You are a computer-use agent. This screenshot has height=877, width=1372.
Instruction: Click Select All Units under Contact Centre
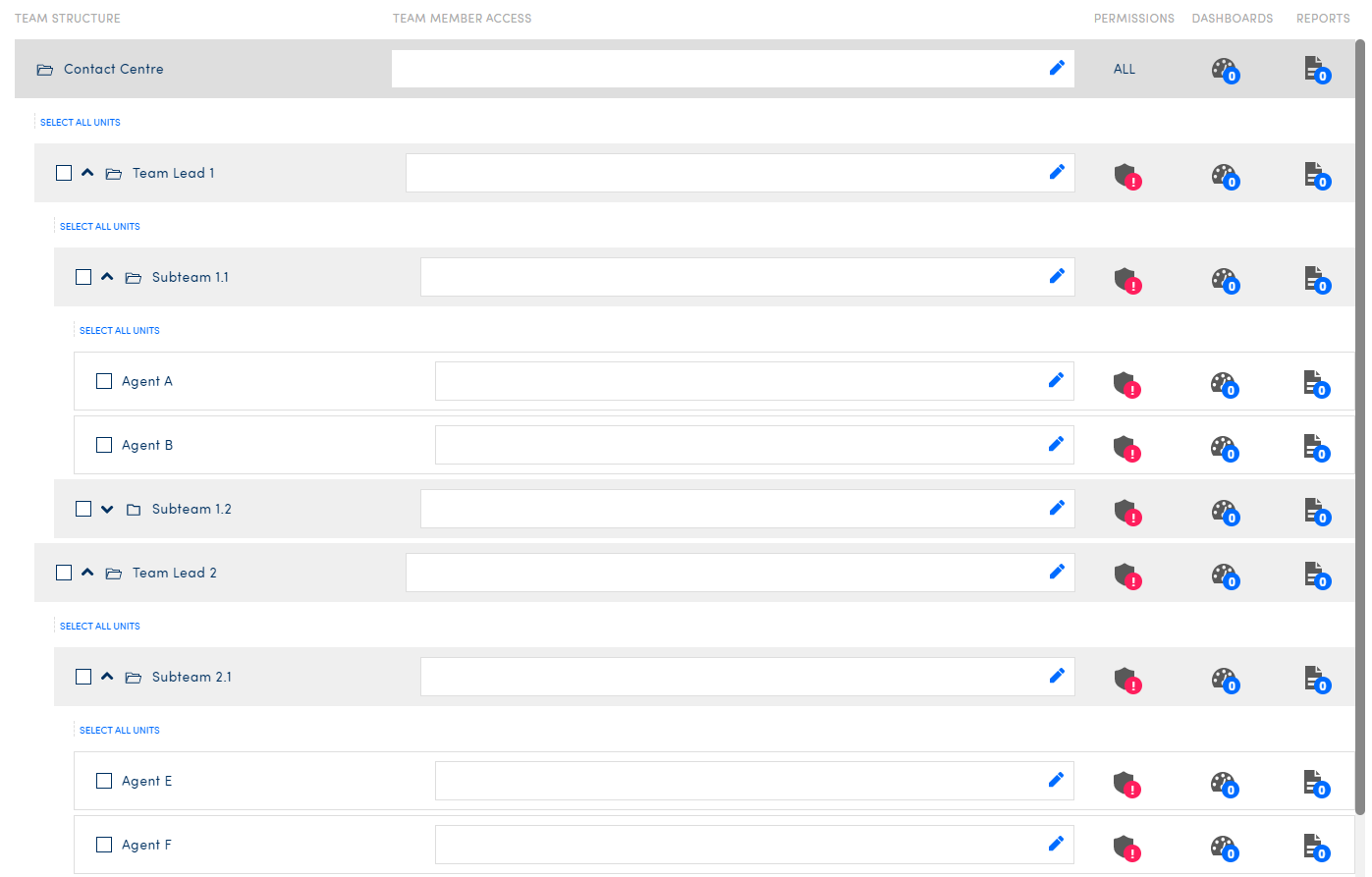81,123
